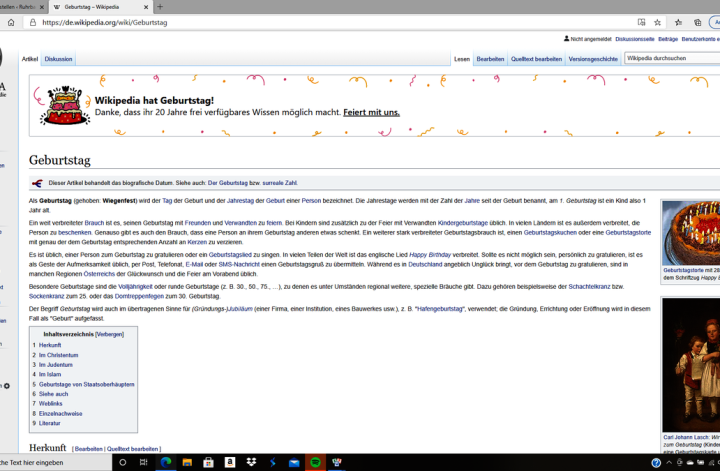Open the browser collections icon

tap(697, 21)
